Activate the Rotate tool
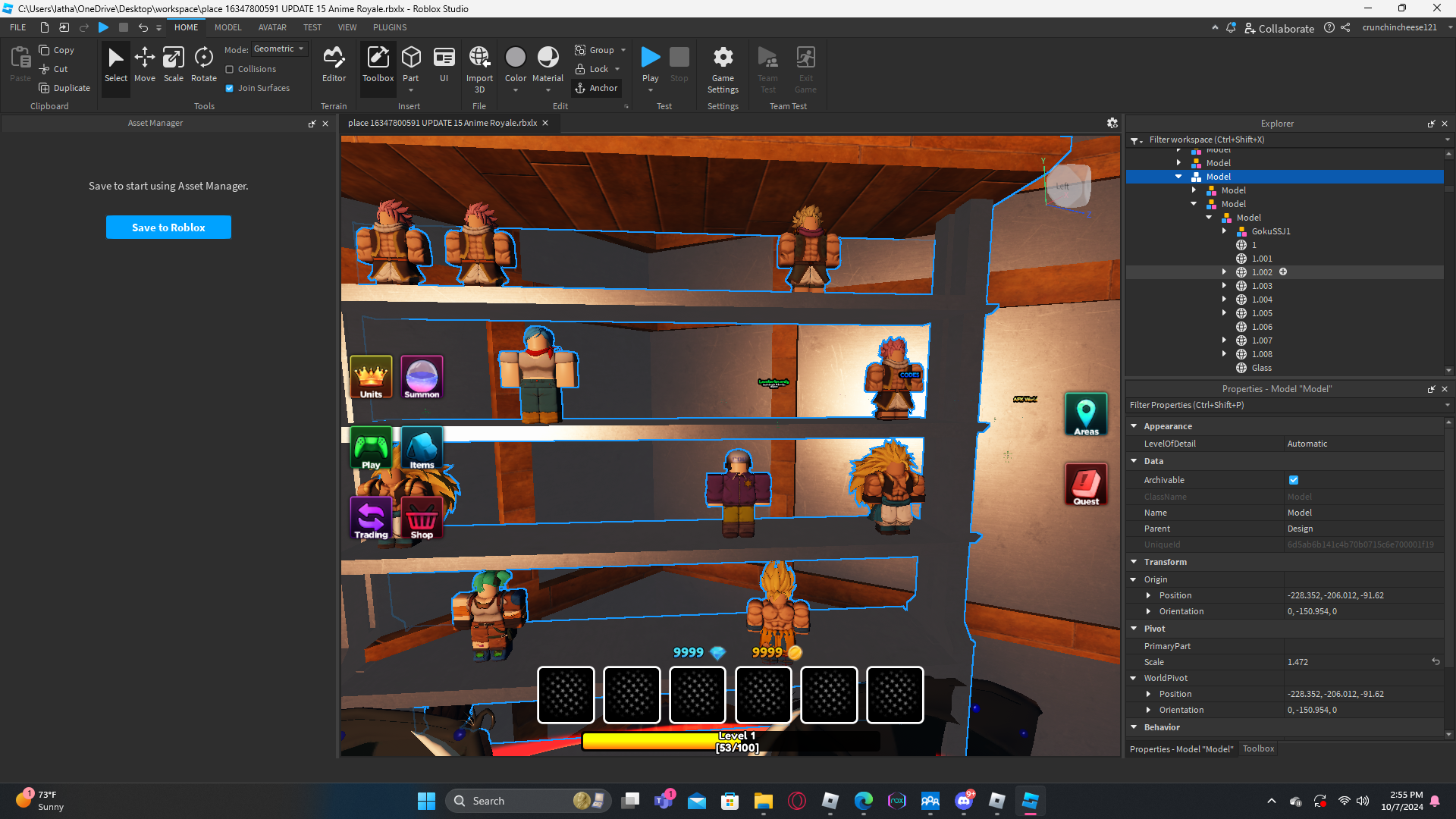 coord(203,64)
